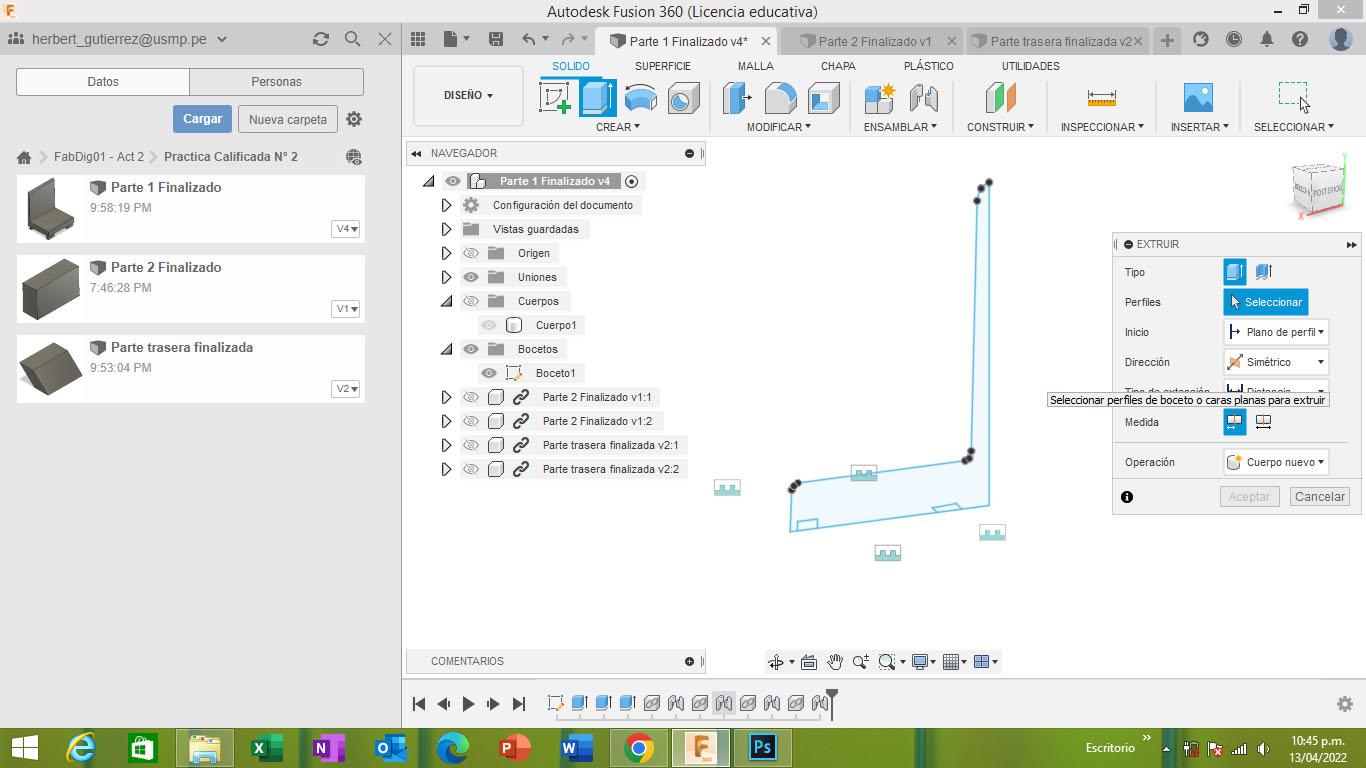Open Photoshop from the taskbar

tap(762, 747)
